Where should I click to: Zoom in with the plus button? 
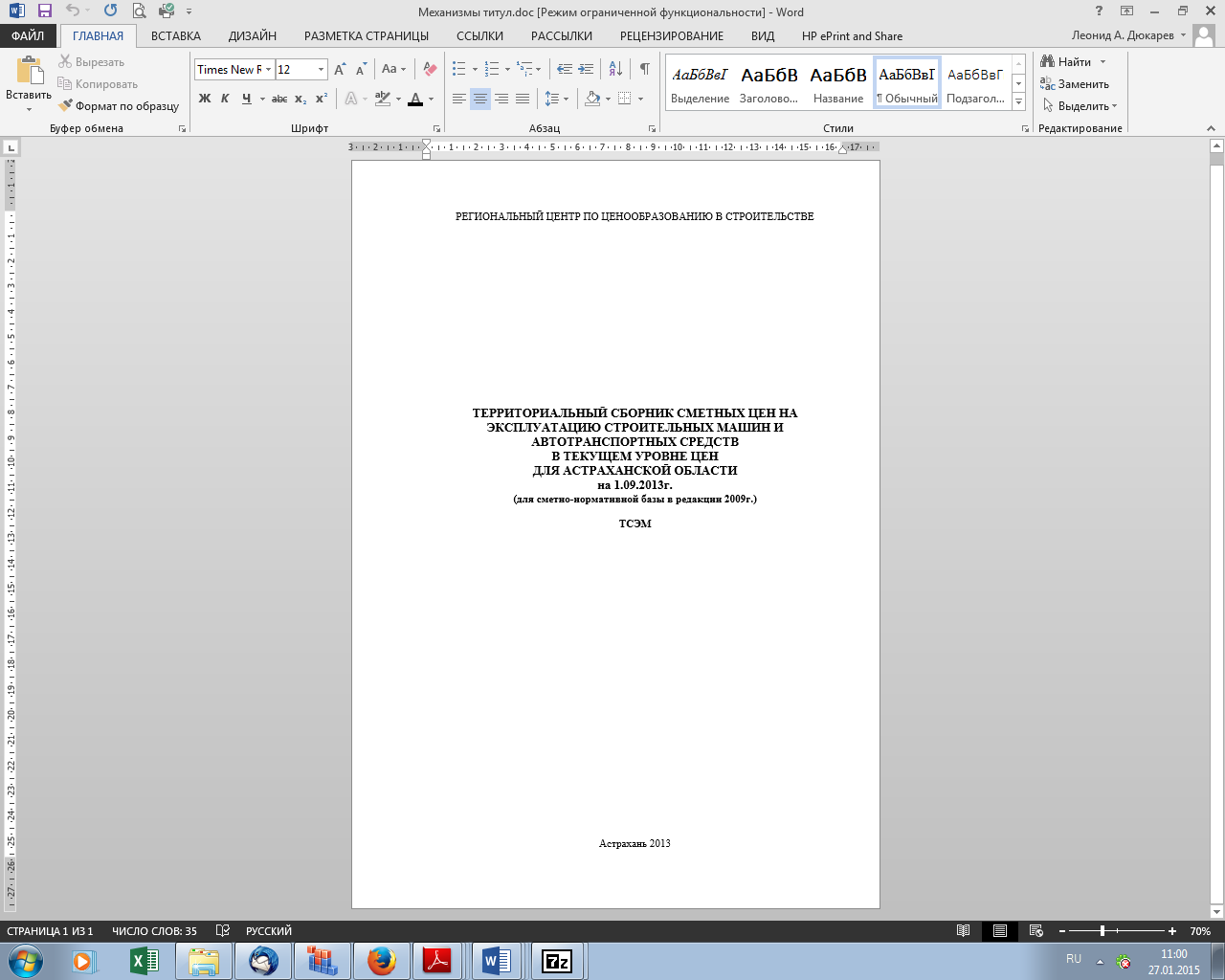pyautogui.click(x=1172, y=931)
